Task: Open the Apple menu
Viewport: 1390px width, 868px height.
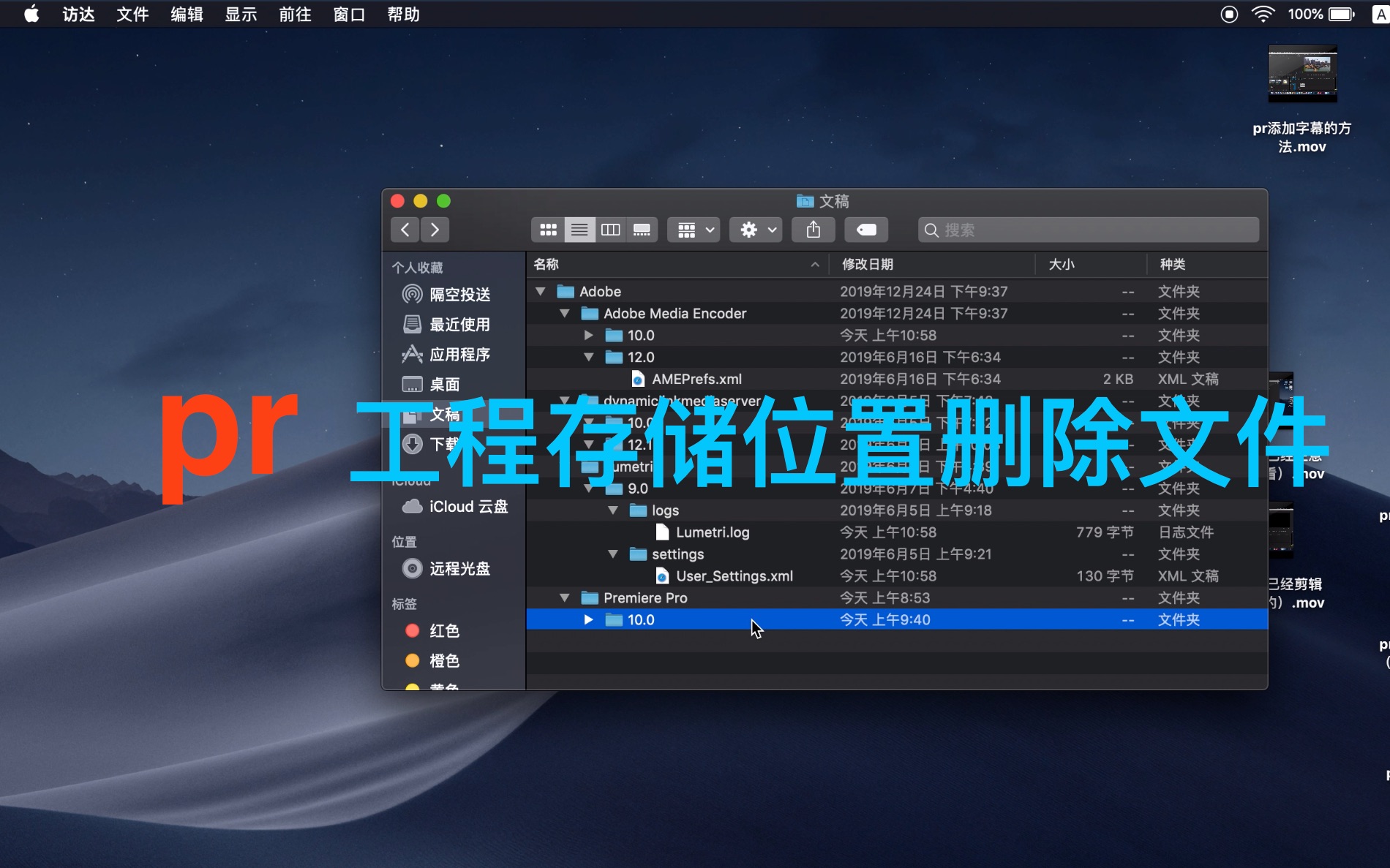Action: (31, 14)
